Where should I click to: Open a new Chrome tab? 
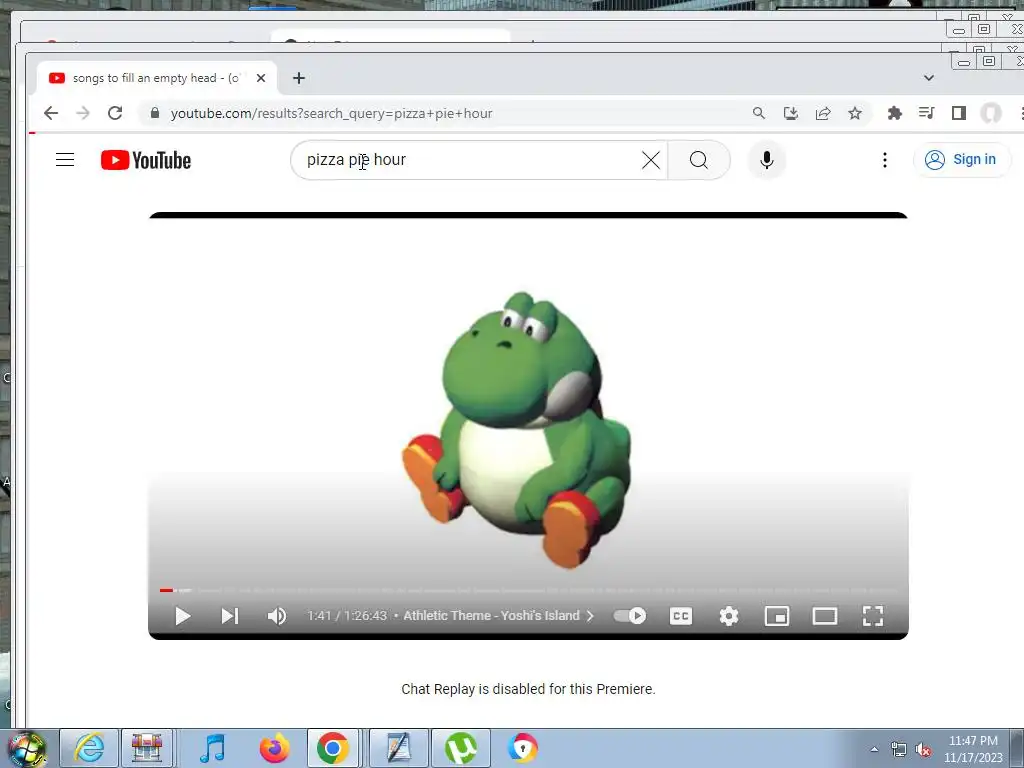298,78
